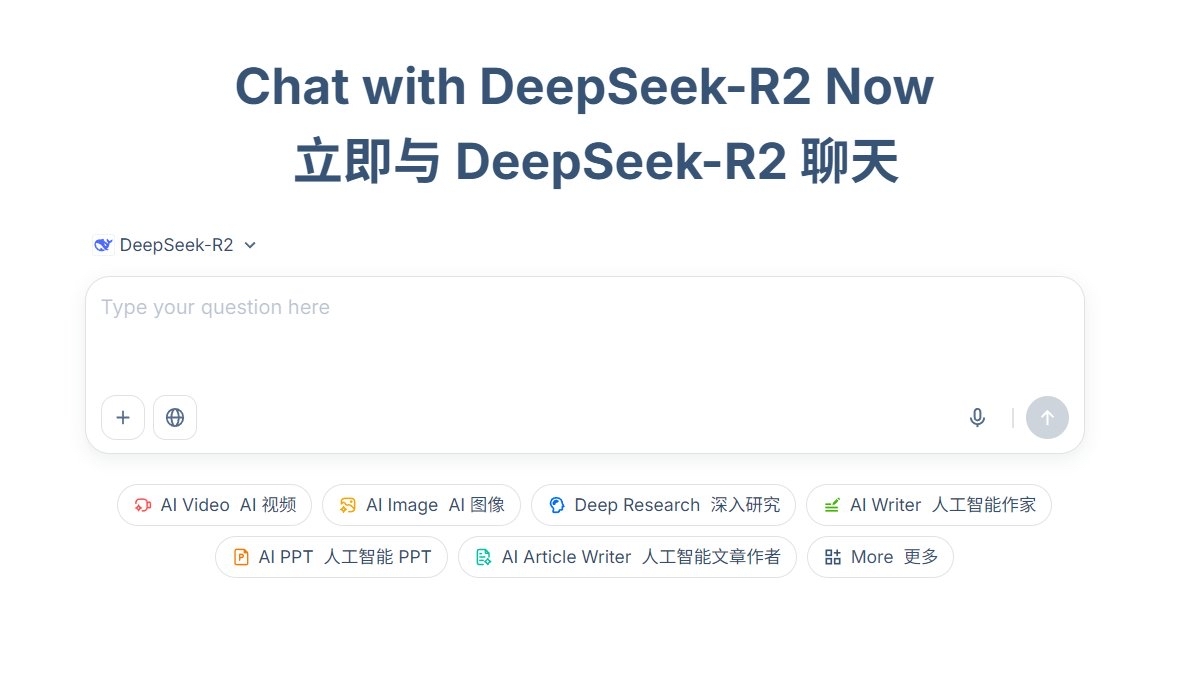1201x680 pixels.
Task: Open the AI Video tool
Action: click(214, 505)
